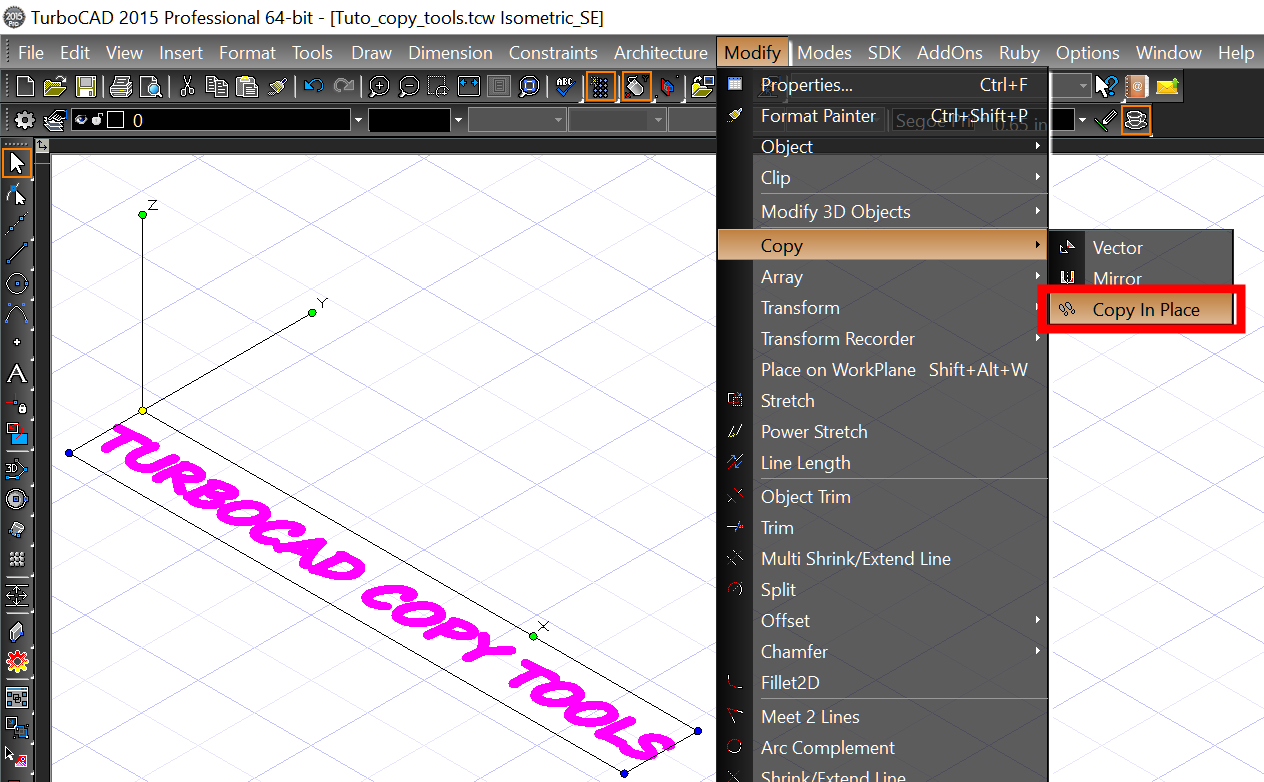
Task: Activate the Text tool
Action: [x=16, y=373]
